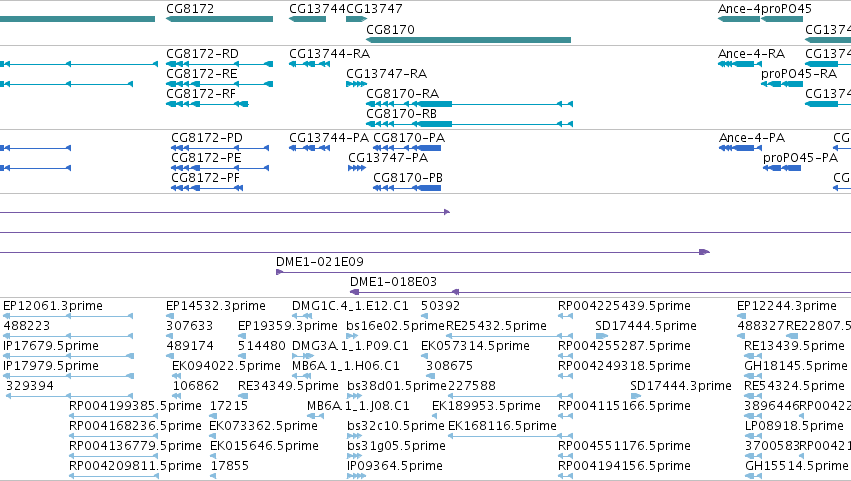Select the RP004199385.5prime EST label
Screen dimensions: 851x481
[x=135, y=406]
